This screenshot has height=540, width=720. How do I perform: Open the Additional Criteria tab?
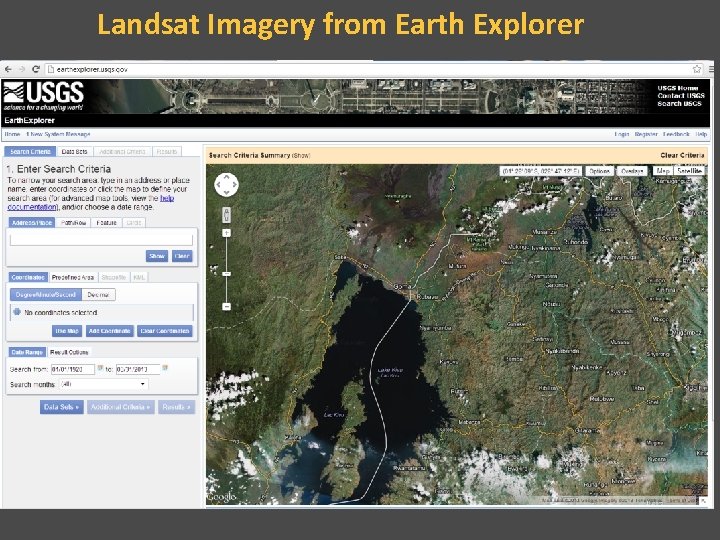122,152
